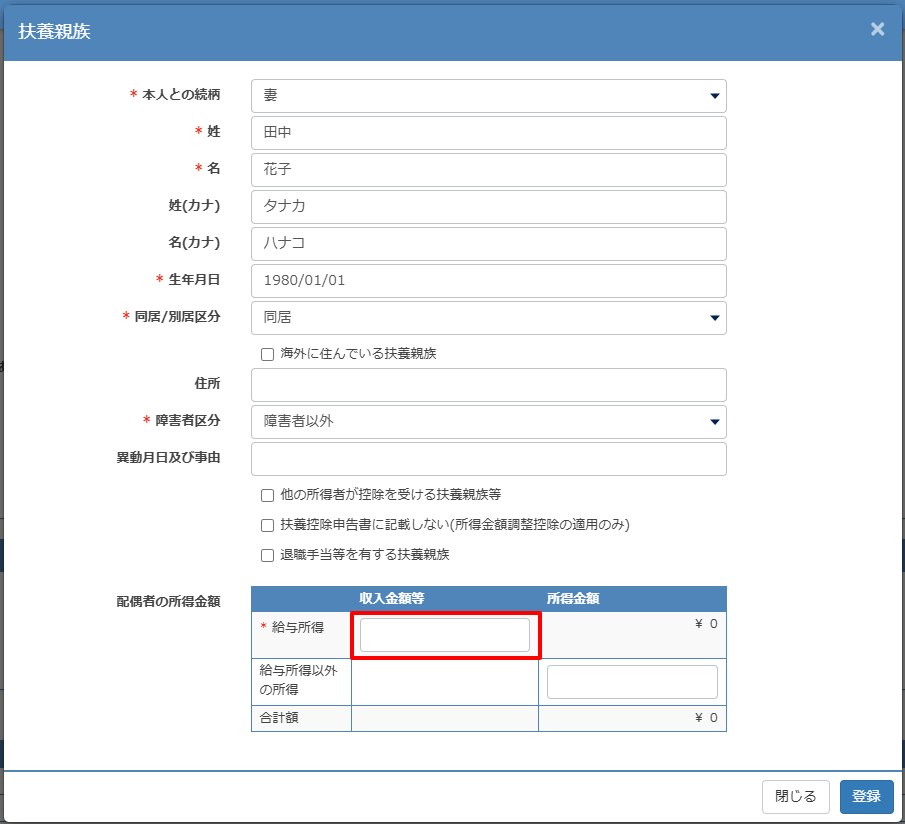Click the 生年月日 date field
This screenshot has height=824, width=905.
pos(488,281)
